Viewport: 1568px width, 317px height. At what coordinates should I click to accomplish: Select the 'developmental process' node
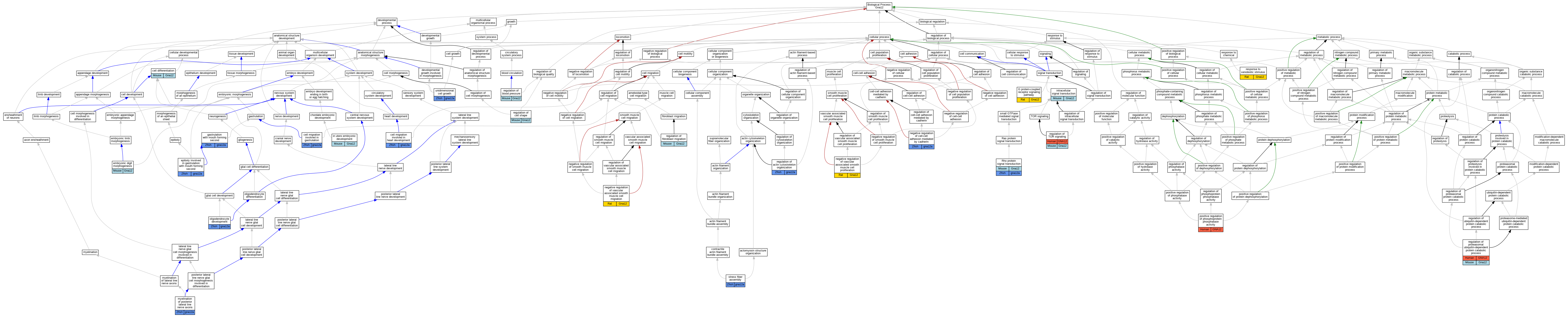click(x=387, y=22)
